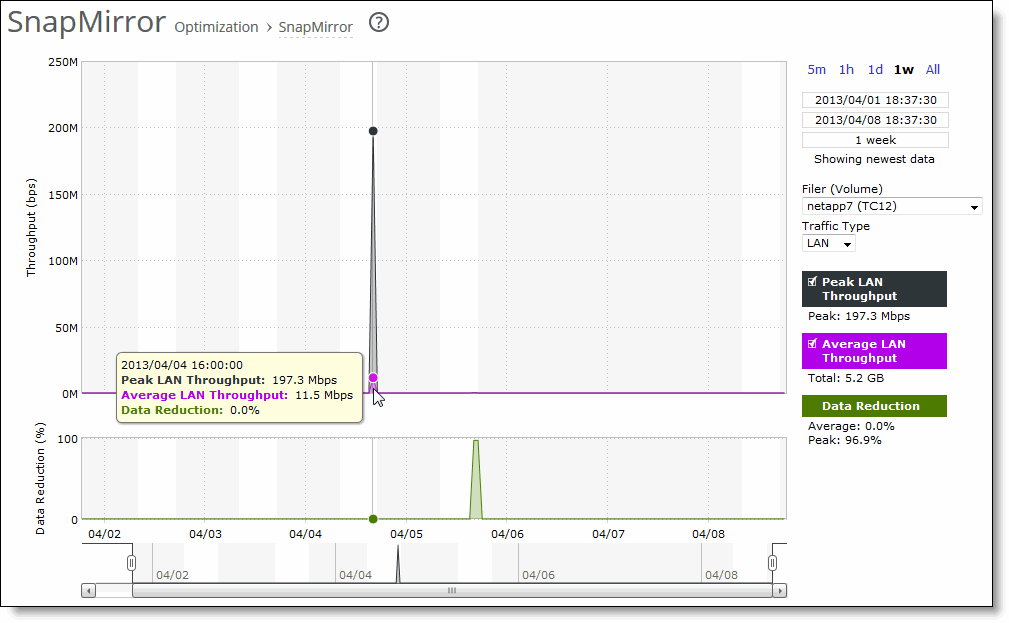Click the right range bracket on the timeline
Image resolution: width=1009 pixels, height=623 pixels.
pos(772,562)
